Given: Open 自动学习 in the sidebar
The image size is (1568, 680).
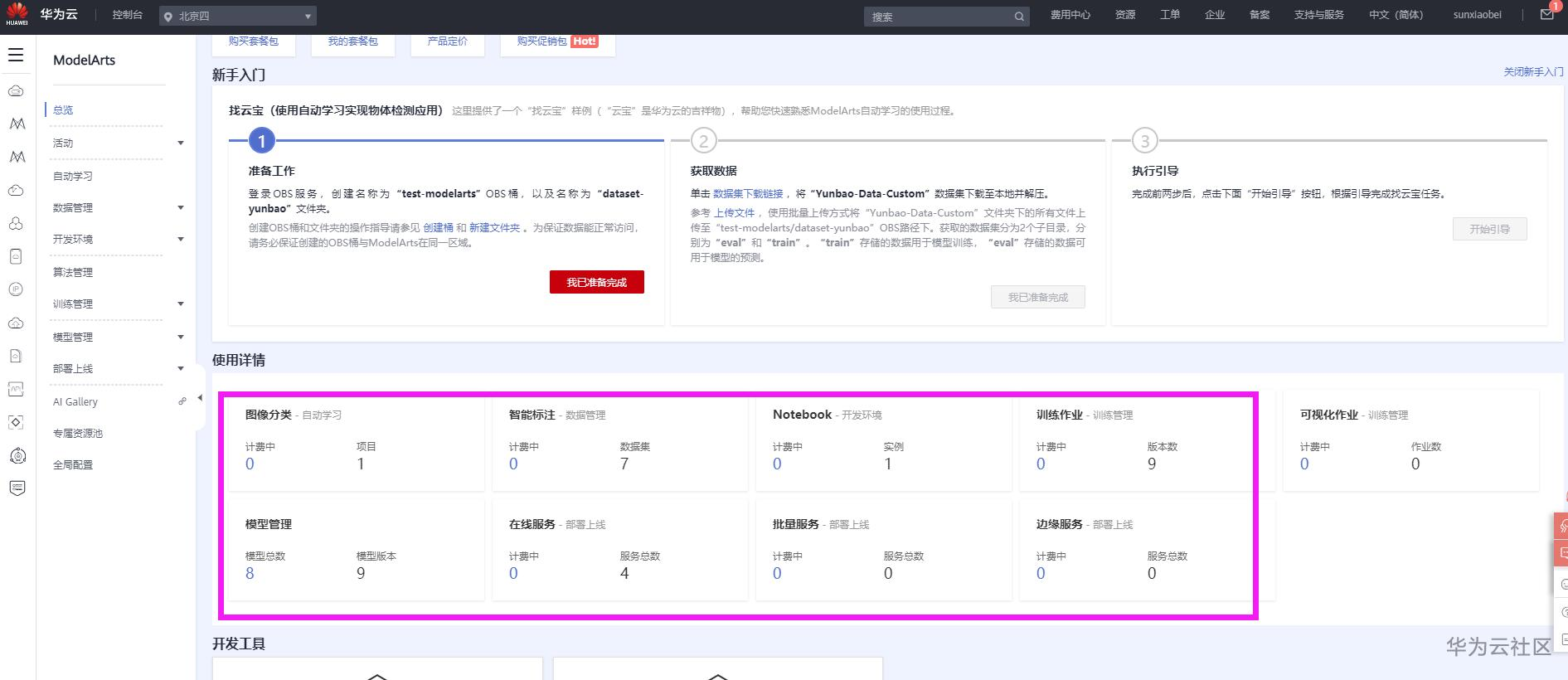Looking at the screenshot, I should click(x=73, y=176).
